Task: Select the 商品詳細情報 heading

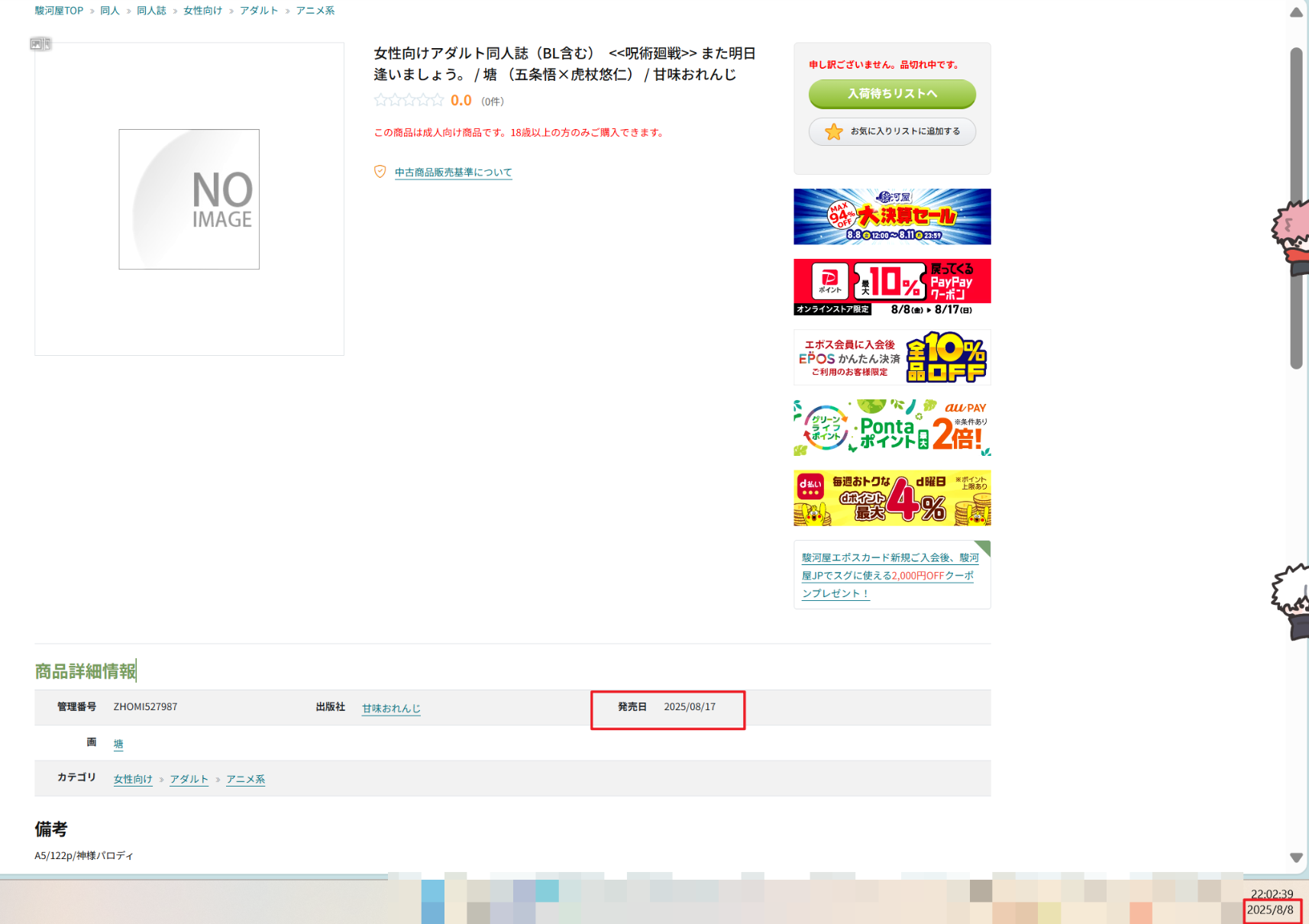Action: 86,671
